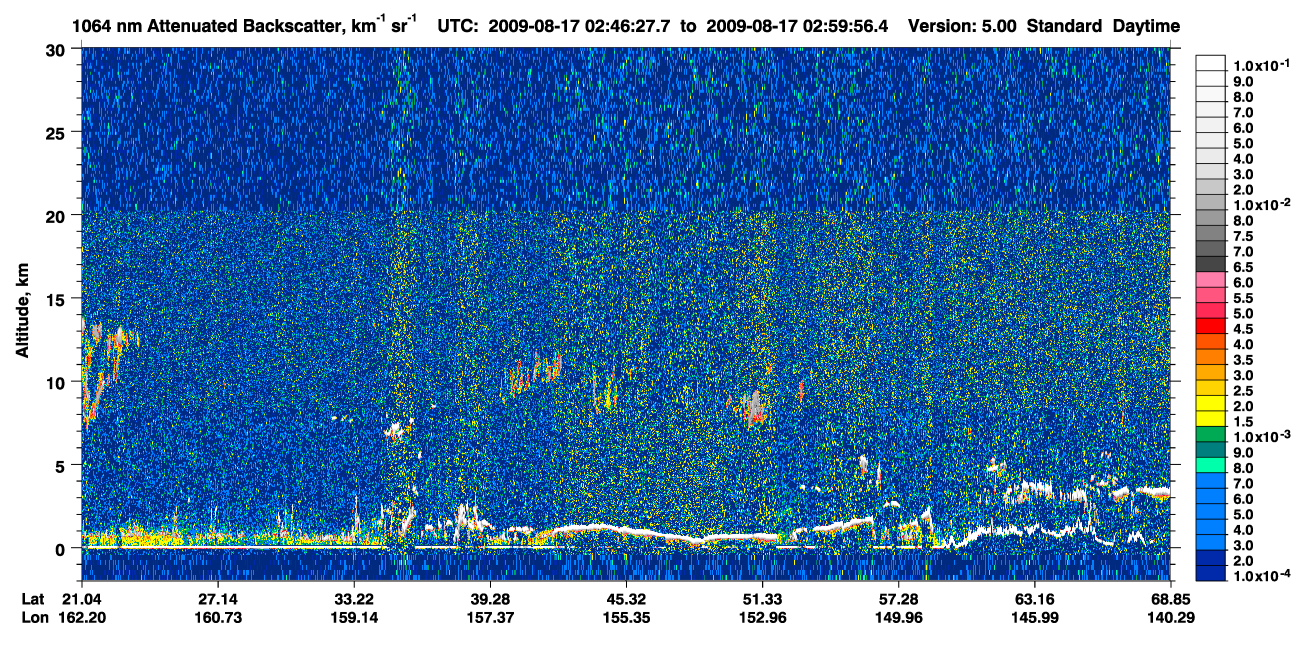Click the "Lon" row label

(x=35, y=617)
